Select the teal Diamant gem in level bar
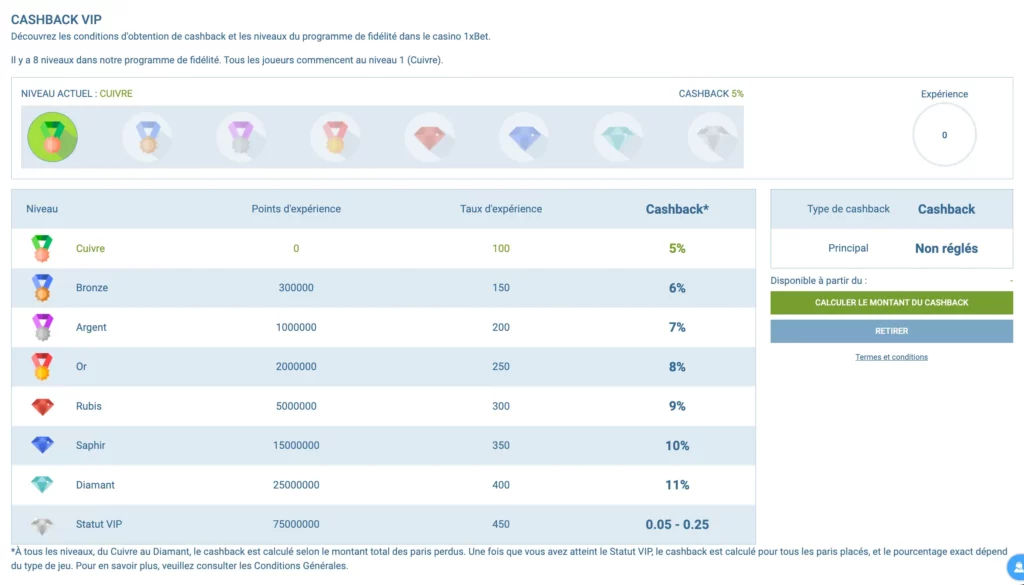 coord(618,137)
